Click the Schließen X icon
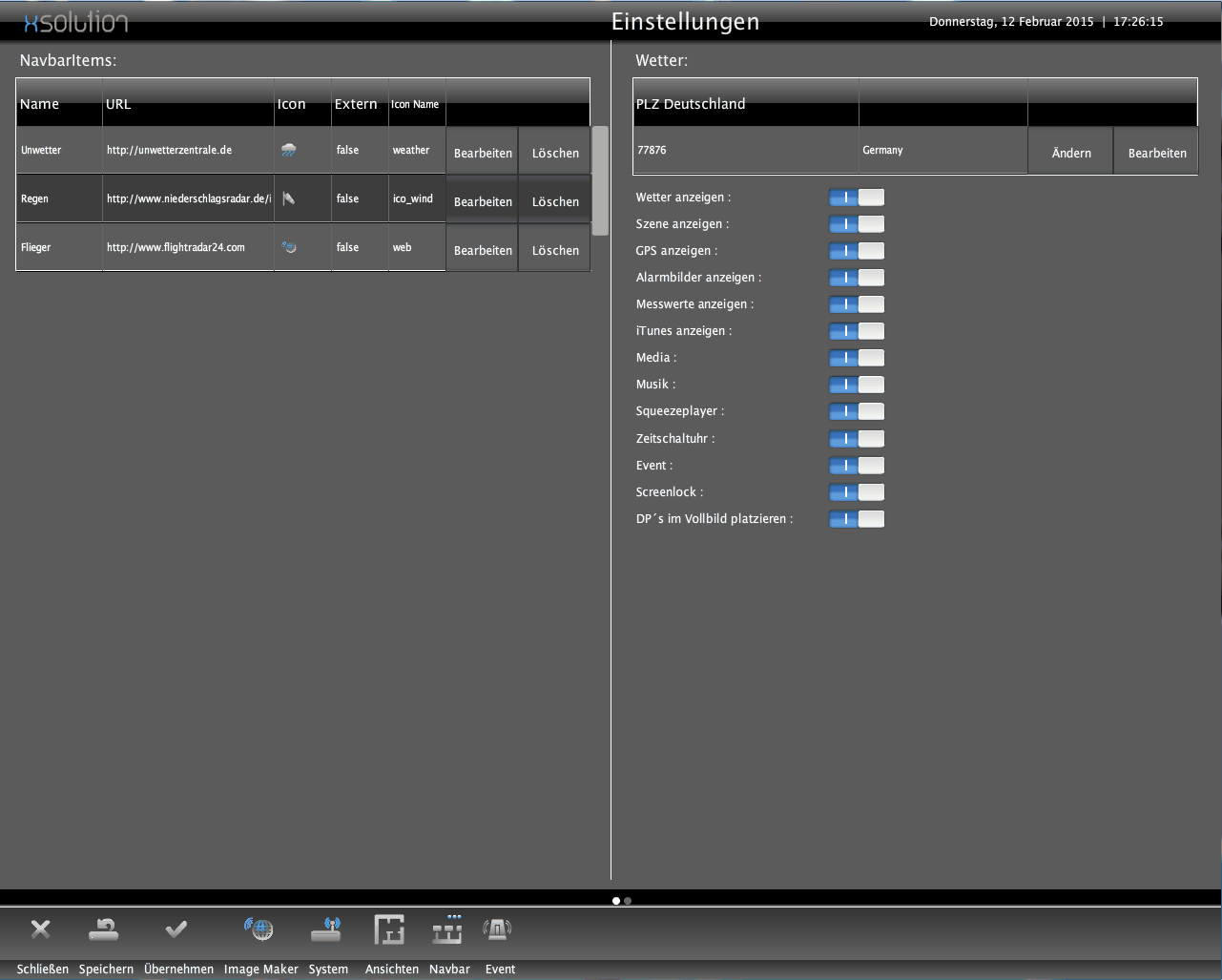Viewport: 1222px width, 980px height. point(40,929)
